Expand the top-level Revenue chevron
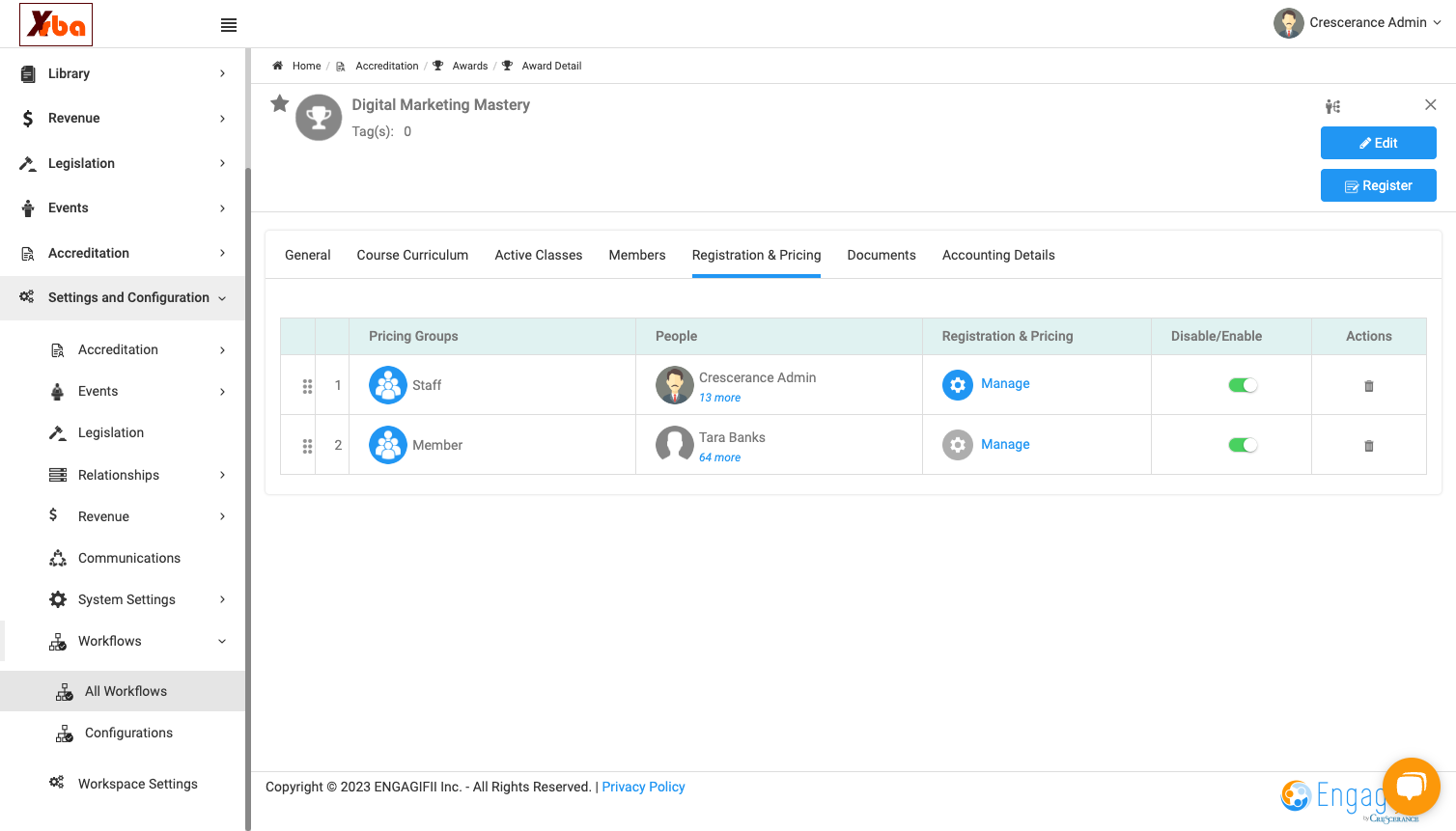 (222, 119)
